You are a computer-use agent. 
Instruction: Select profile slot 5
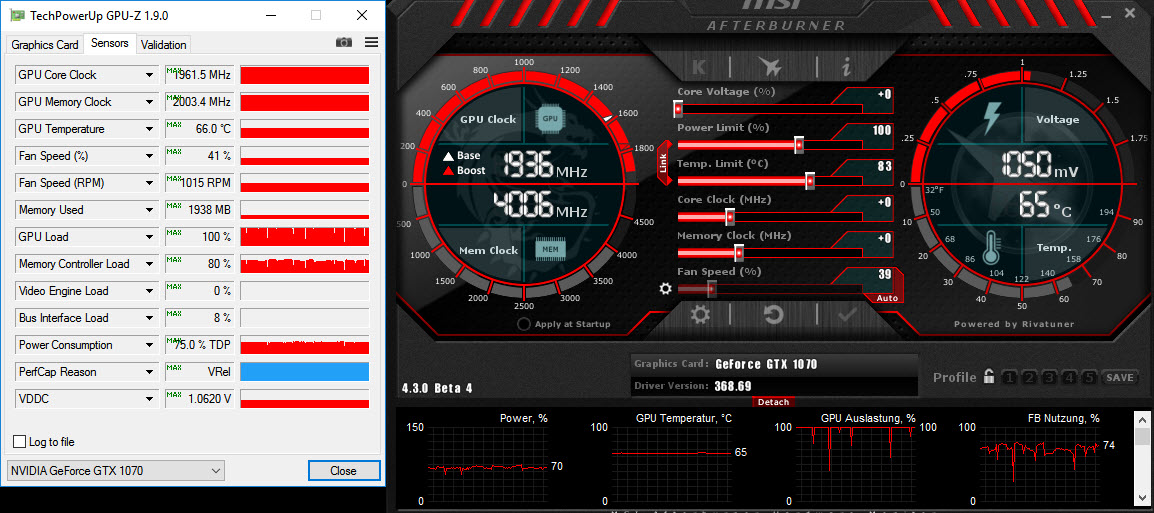[x=1089, y=378]
